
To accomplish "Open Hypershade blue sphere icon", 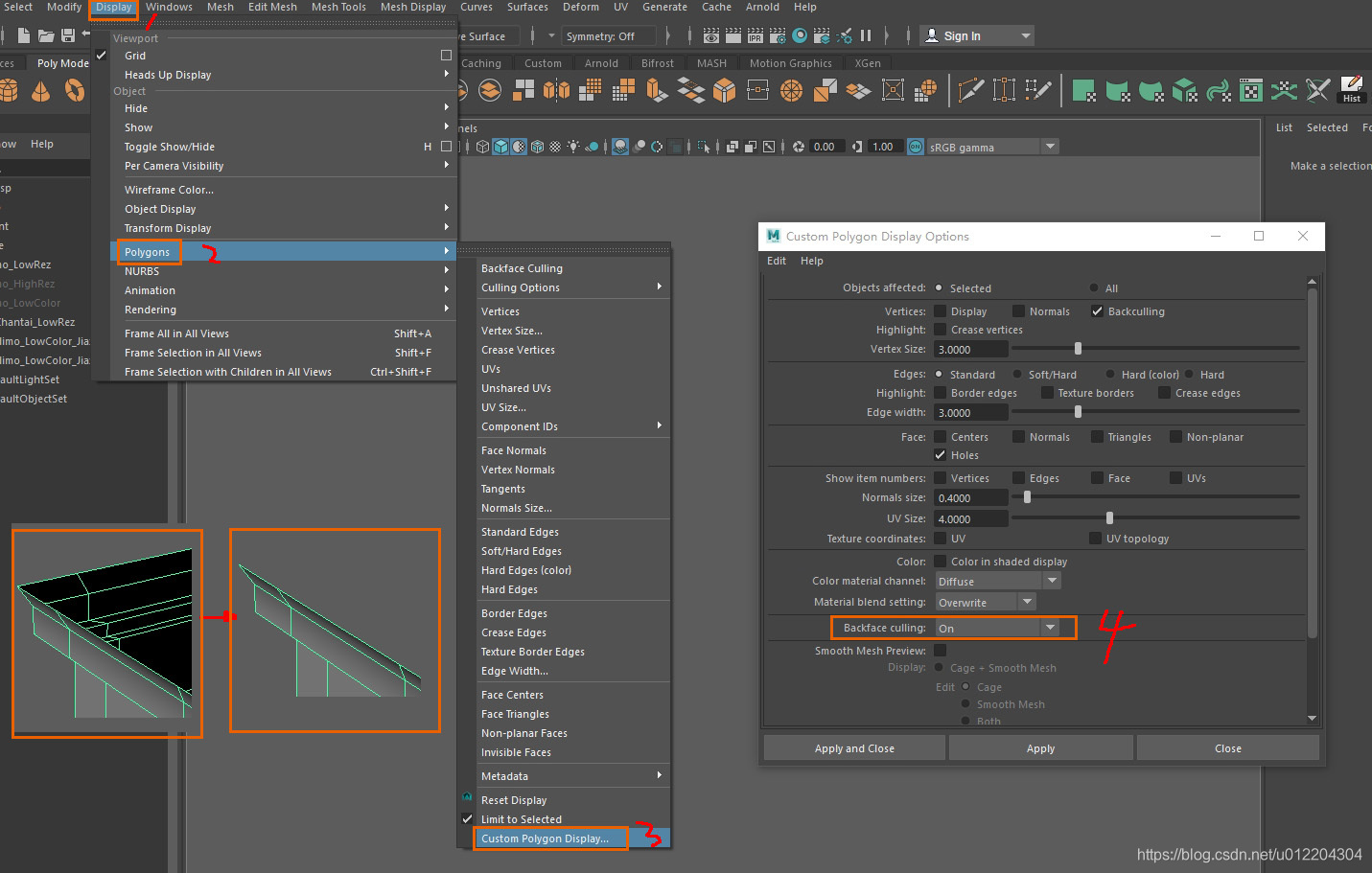I will (x=800, y=36).
